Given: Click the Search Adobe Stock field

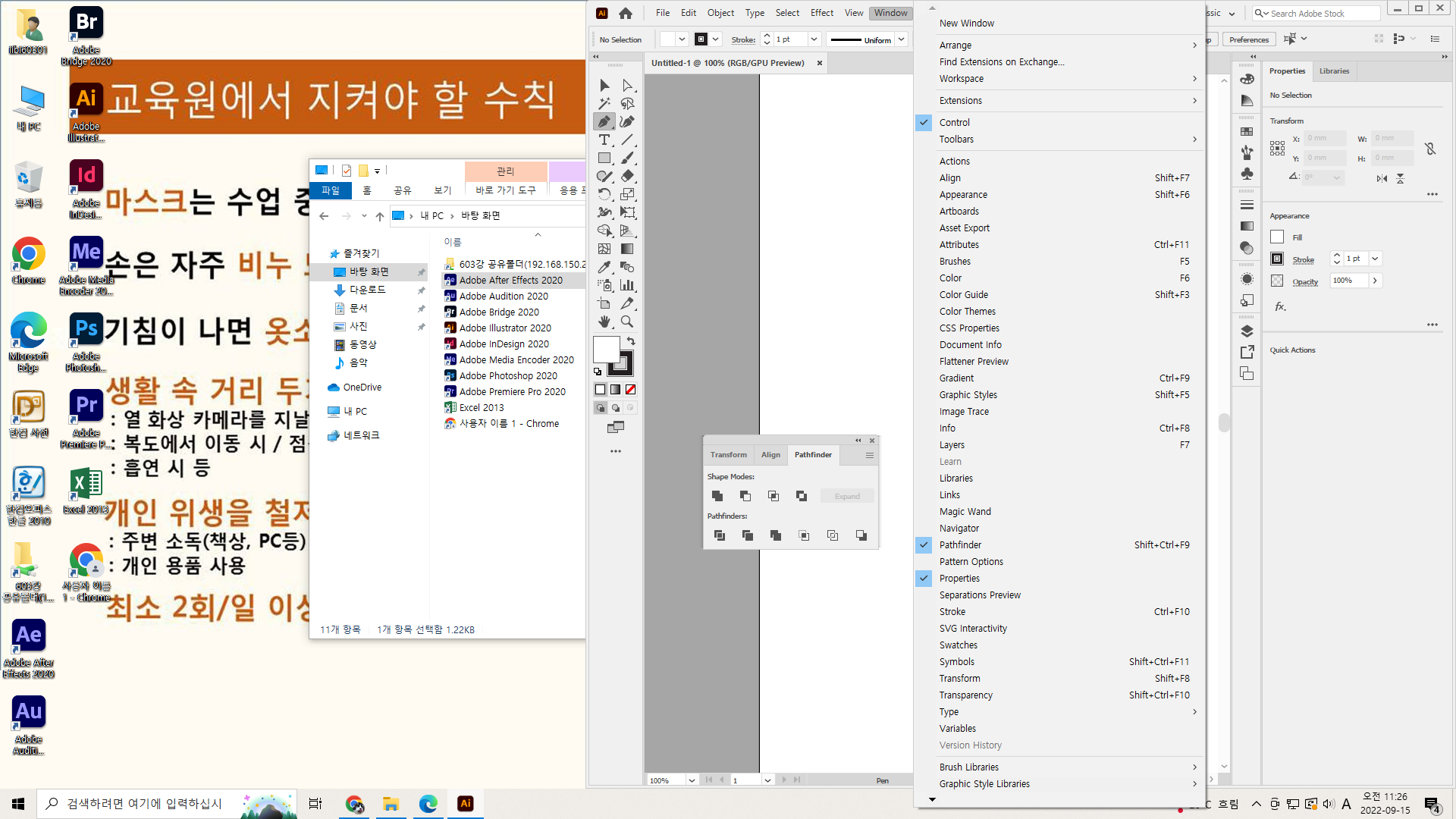Looking at the screenshot, I should tap(1319, 14).
